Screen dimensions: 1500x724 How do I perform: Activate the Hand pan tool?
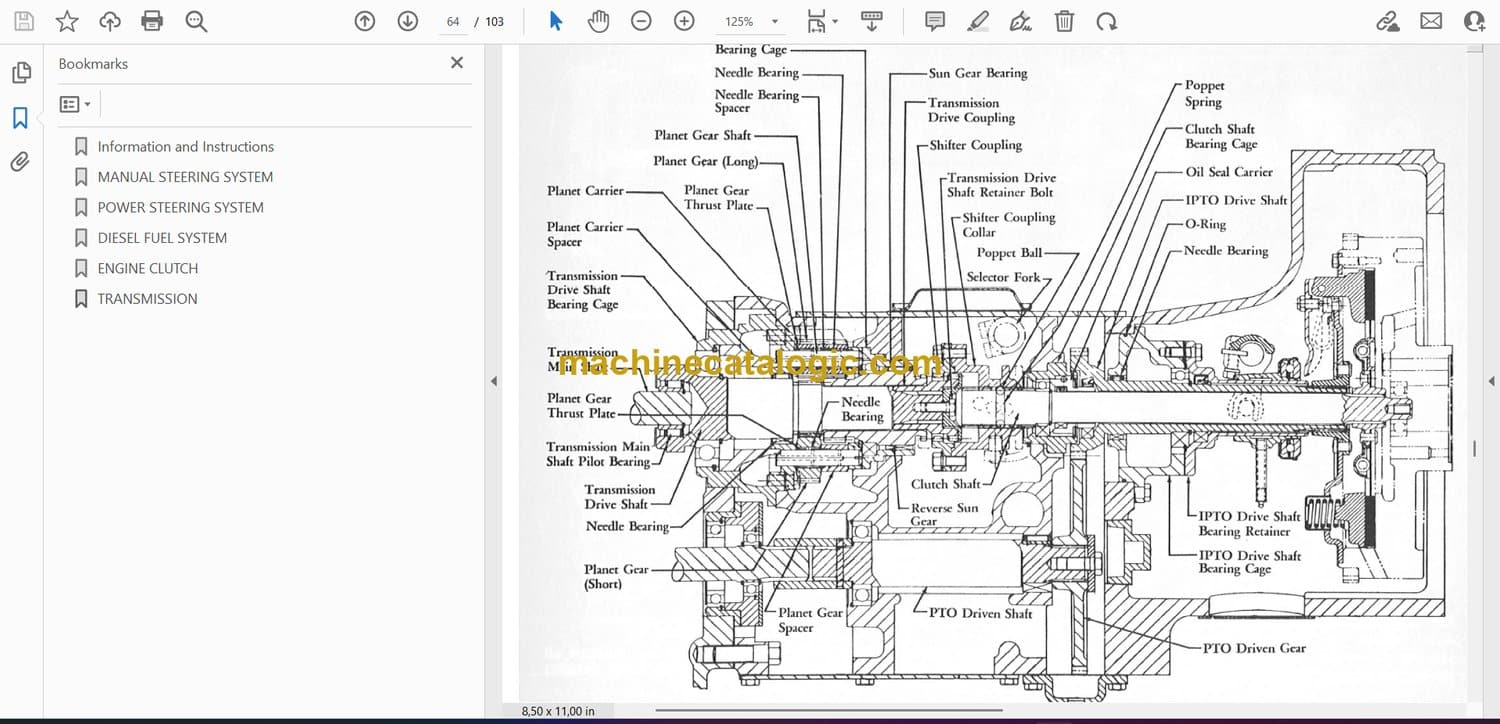[598, 21]
